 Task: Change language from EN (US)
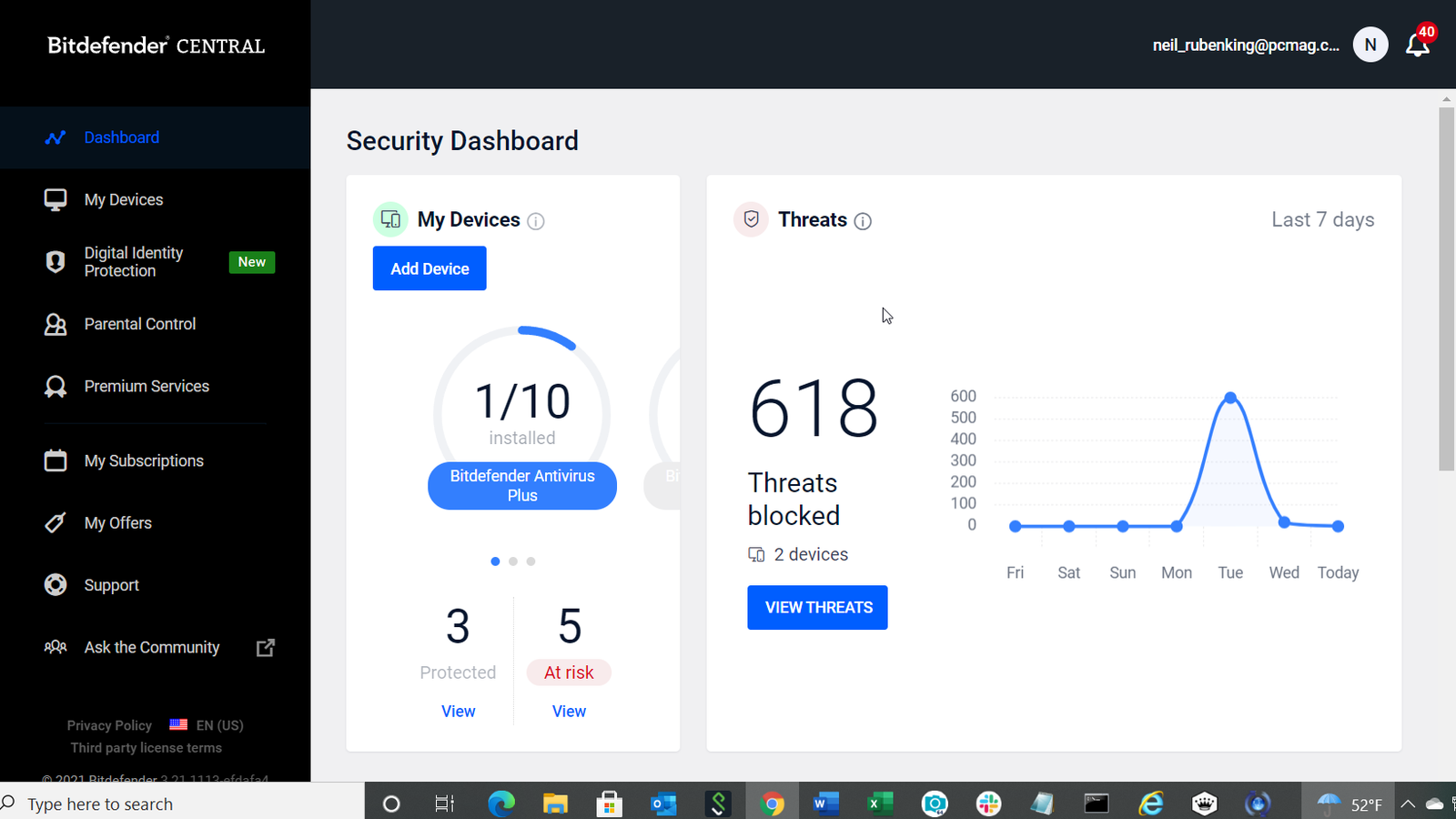click(207, 725)
